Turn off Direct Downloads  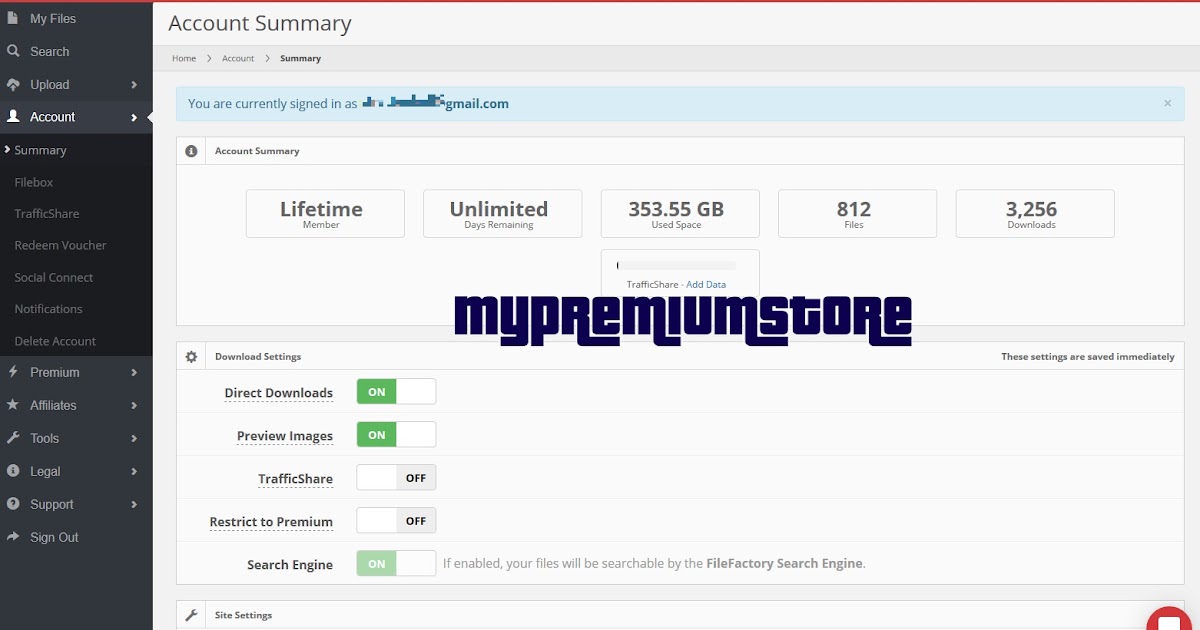[x=395, y=391]
